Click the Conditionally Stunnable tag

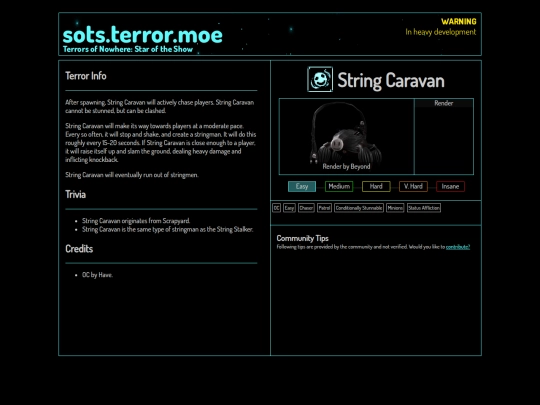[x=359, y=208]
